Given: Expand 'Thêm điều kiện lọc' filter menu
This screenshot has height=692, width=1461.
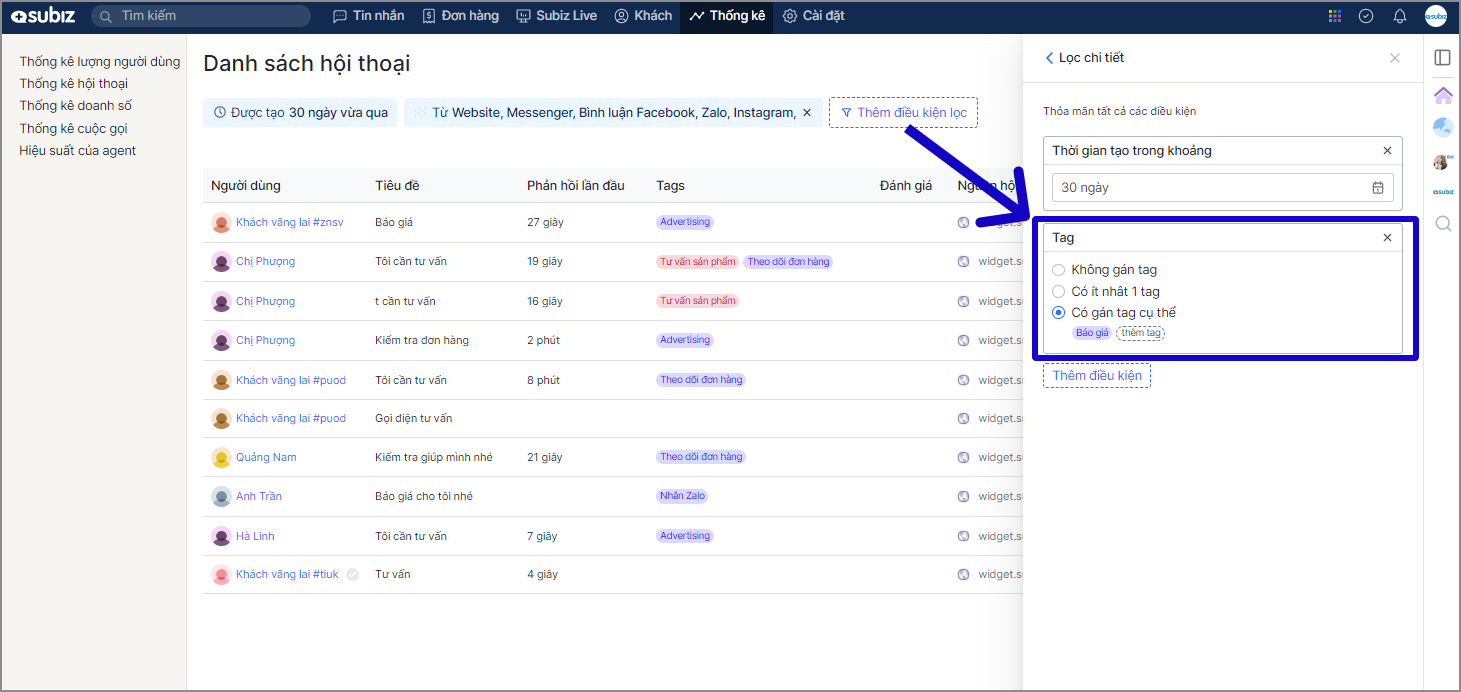Looking at the screenshot, I should click(903, 113).
